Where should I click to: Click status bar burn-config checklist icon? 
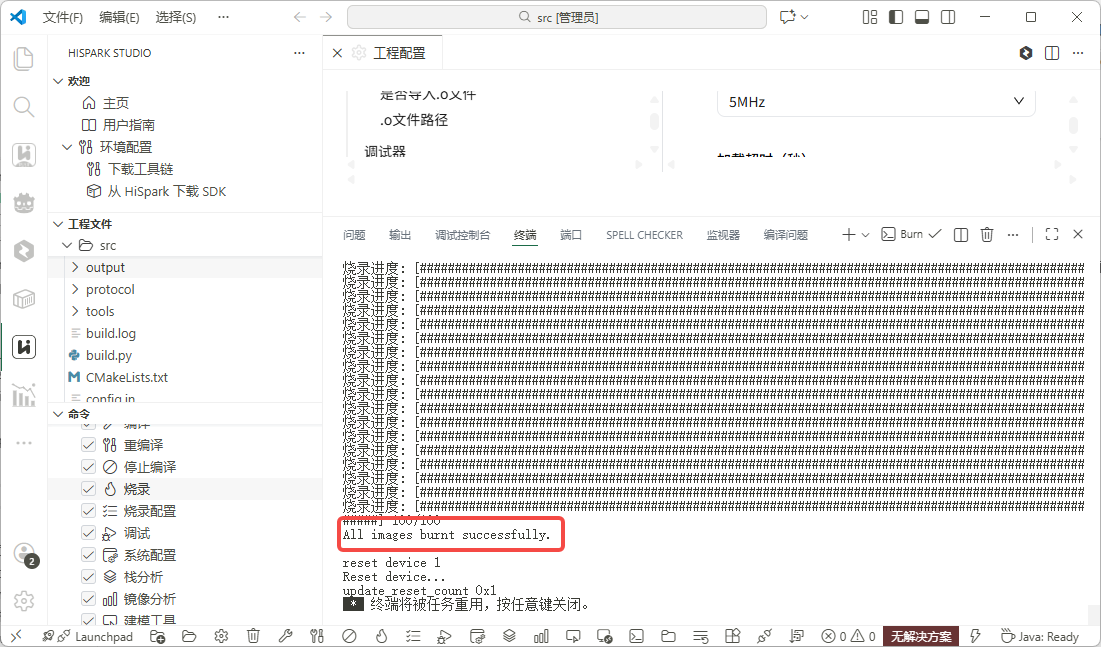pyautogui.click(x=413, y=636)
